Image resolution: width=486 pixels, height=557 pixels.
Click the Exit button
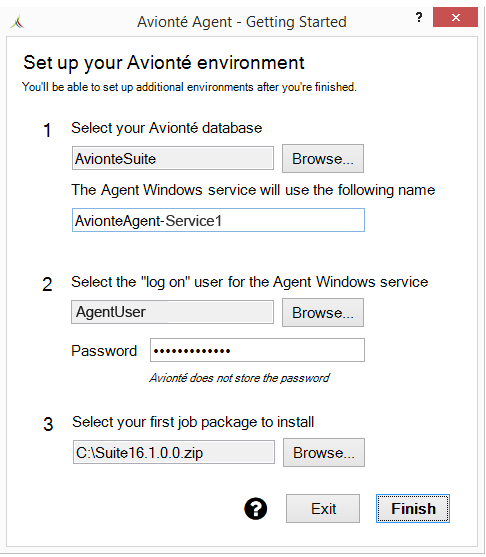[x=323, y=508]
